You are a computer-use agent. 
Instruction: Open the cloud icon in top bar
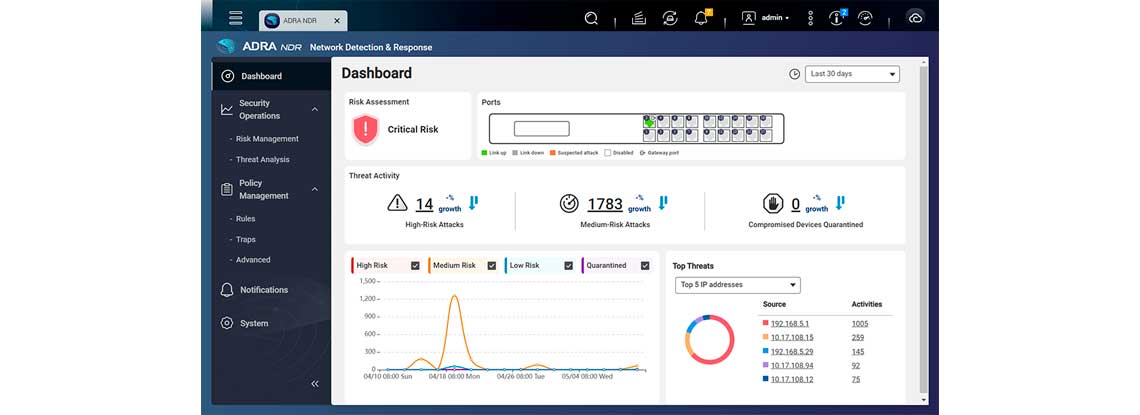[x=914, y=18]
